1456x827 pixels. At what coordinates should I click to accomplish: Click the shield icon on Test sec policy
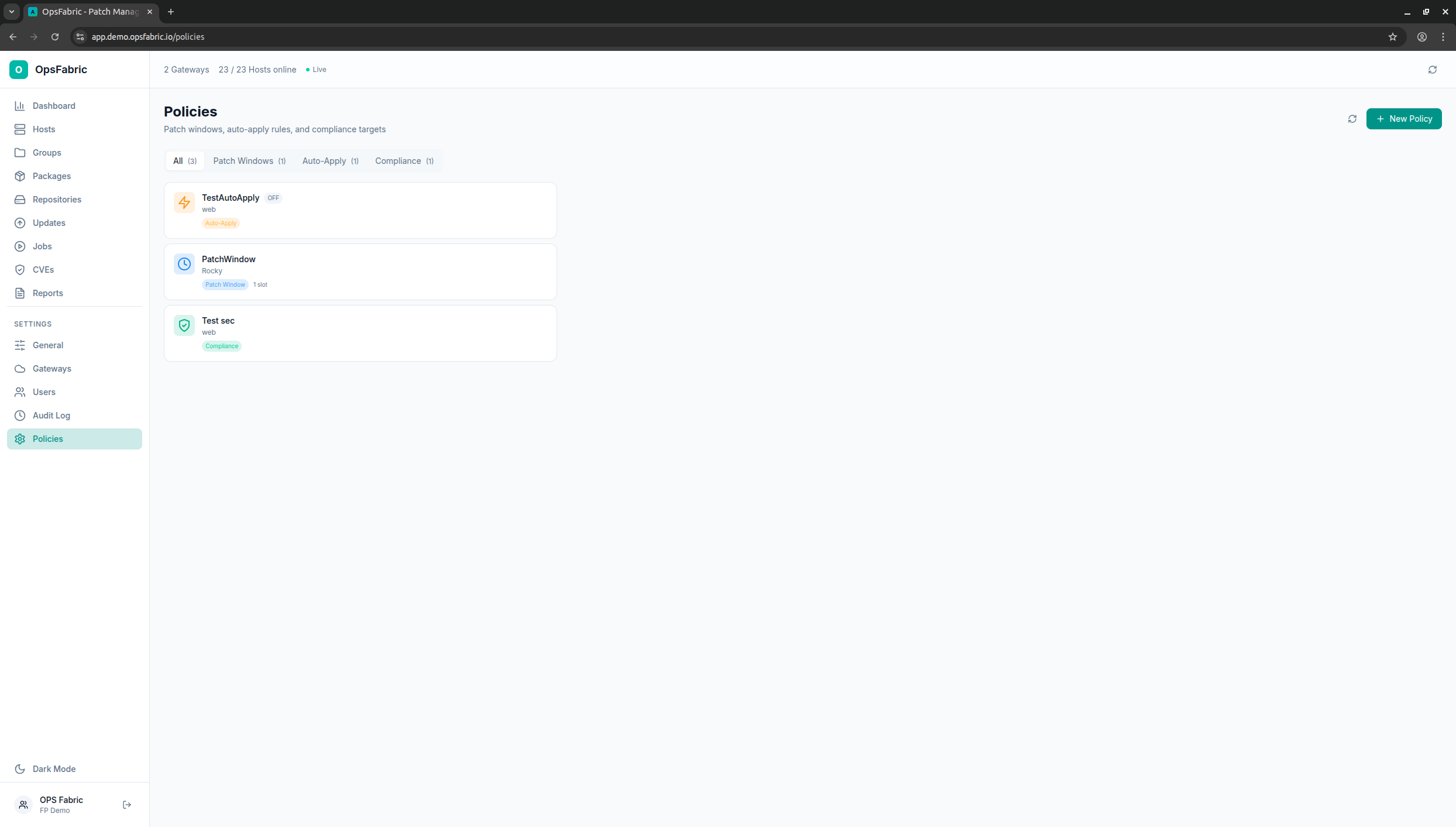(184, 325)
